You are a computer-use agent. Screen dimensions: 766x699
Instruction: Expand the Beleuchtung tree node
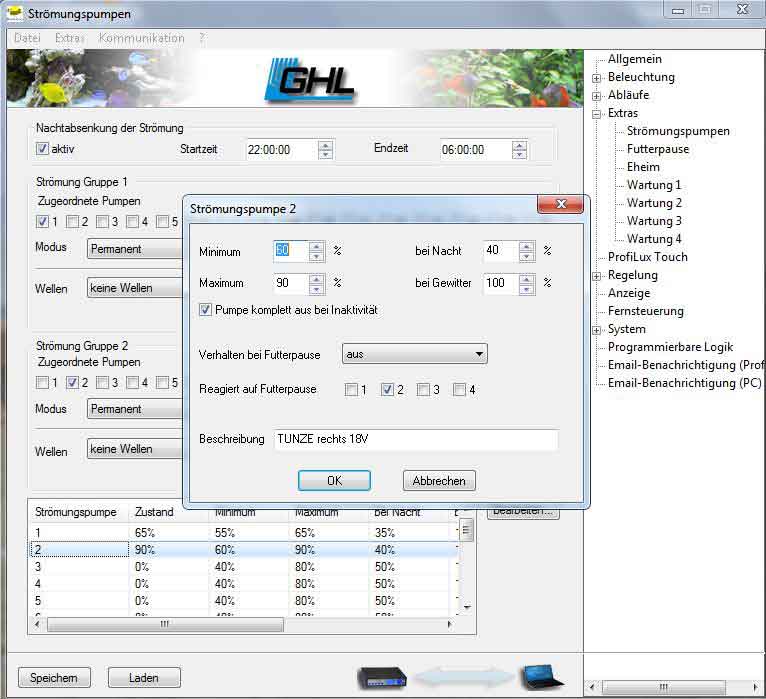pyautogui.click(x=597, y=78)
